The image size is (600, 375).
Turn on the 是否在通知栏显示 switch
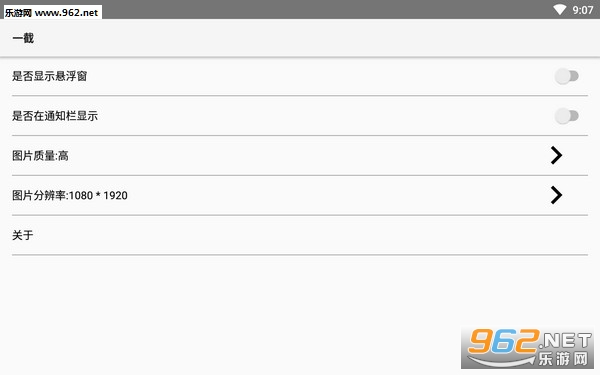tap(567, 116)
